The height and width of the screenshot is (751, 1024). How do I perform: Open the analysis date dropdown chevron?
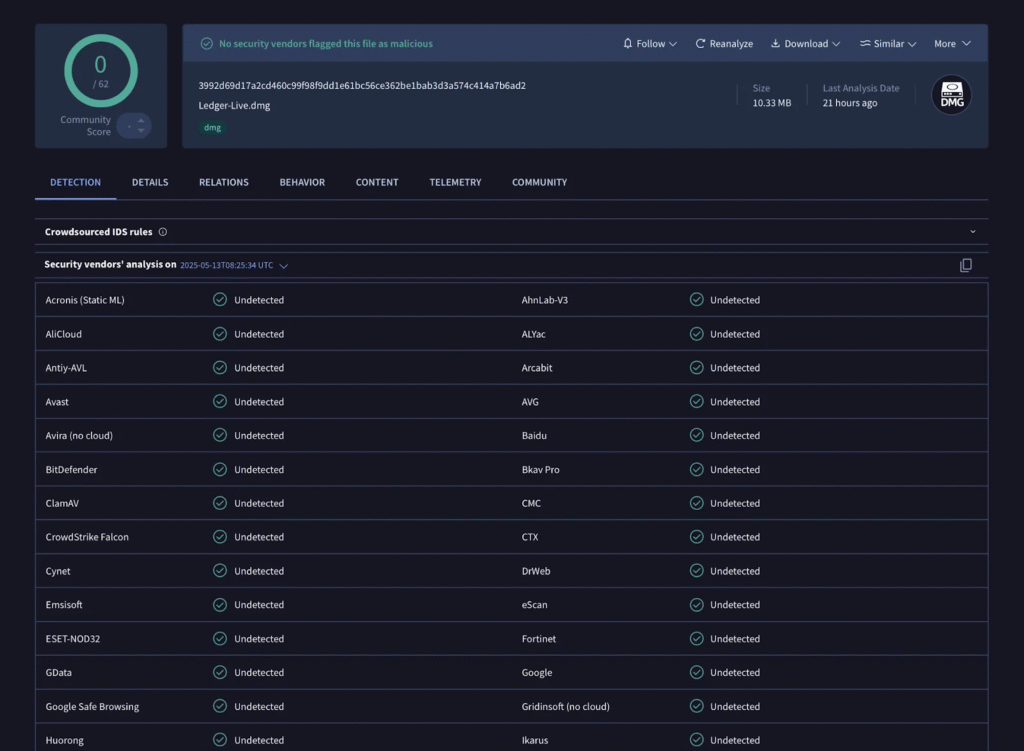point(284,266)
